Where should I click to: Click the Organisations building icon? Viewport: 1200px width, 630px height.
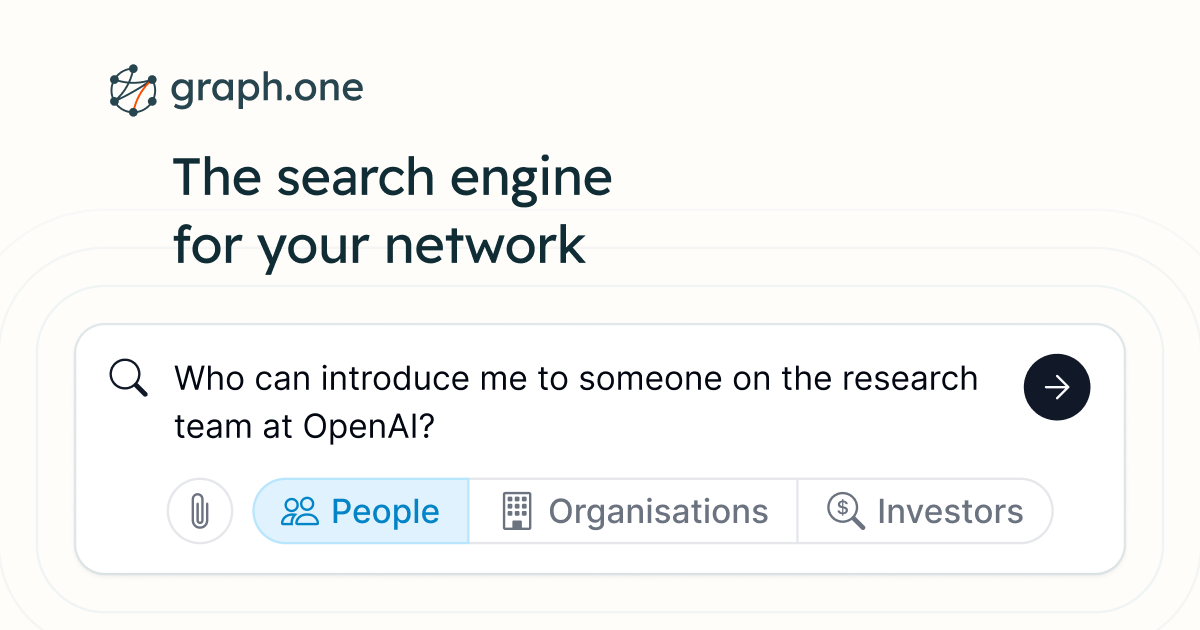[516, 511]
